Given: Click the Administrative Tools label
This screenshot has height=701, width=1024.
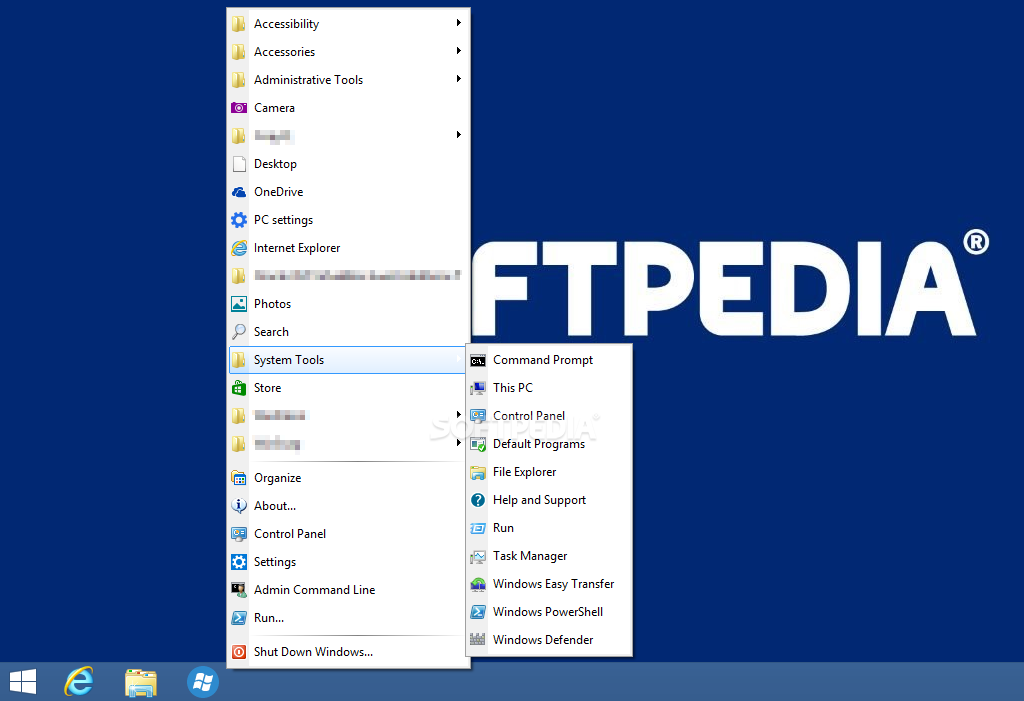Looking at the screenshot, I should (x=308, y=80).
